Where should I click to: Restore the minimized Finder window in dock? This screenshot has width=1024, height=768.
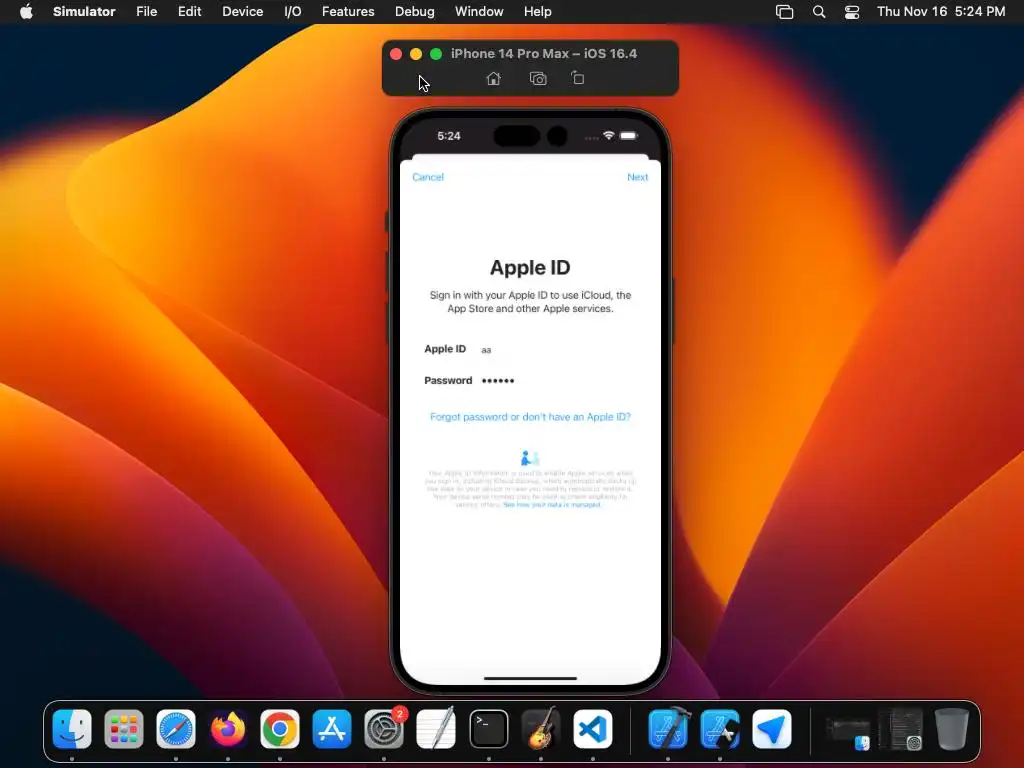pos(848,731)
